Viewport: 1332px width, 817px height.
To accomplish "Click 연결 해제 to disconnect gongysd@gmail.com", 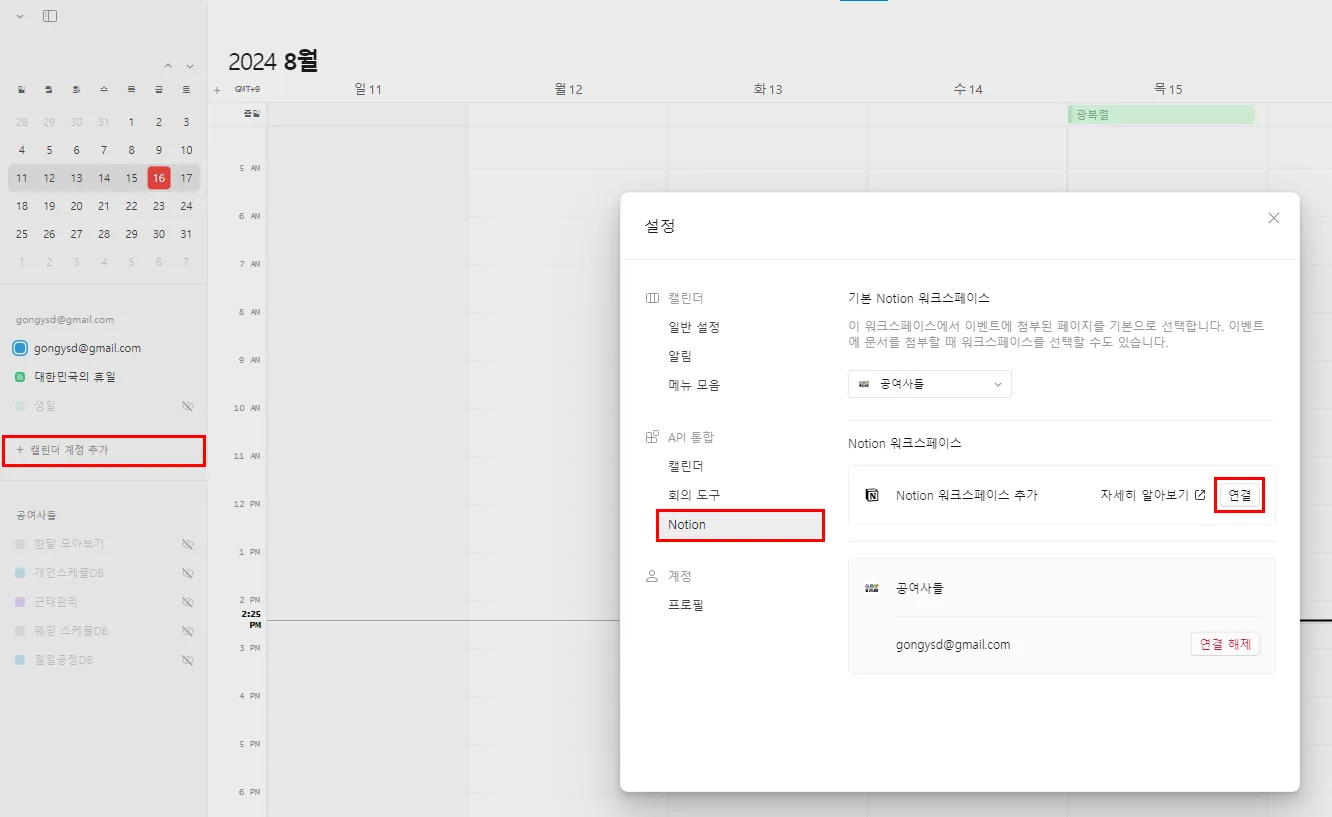I will coord(1225,644).
